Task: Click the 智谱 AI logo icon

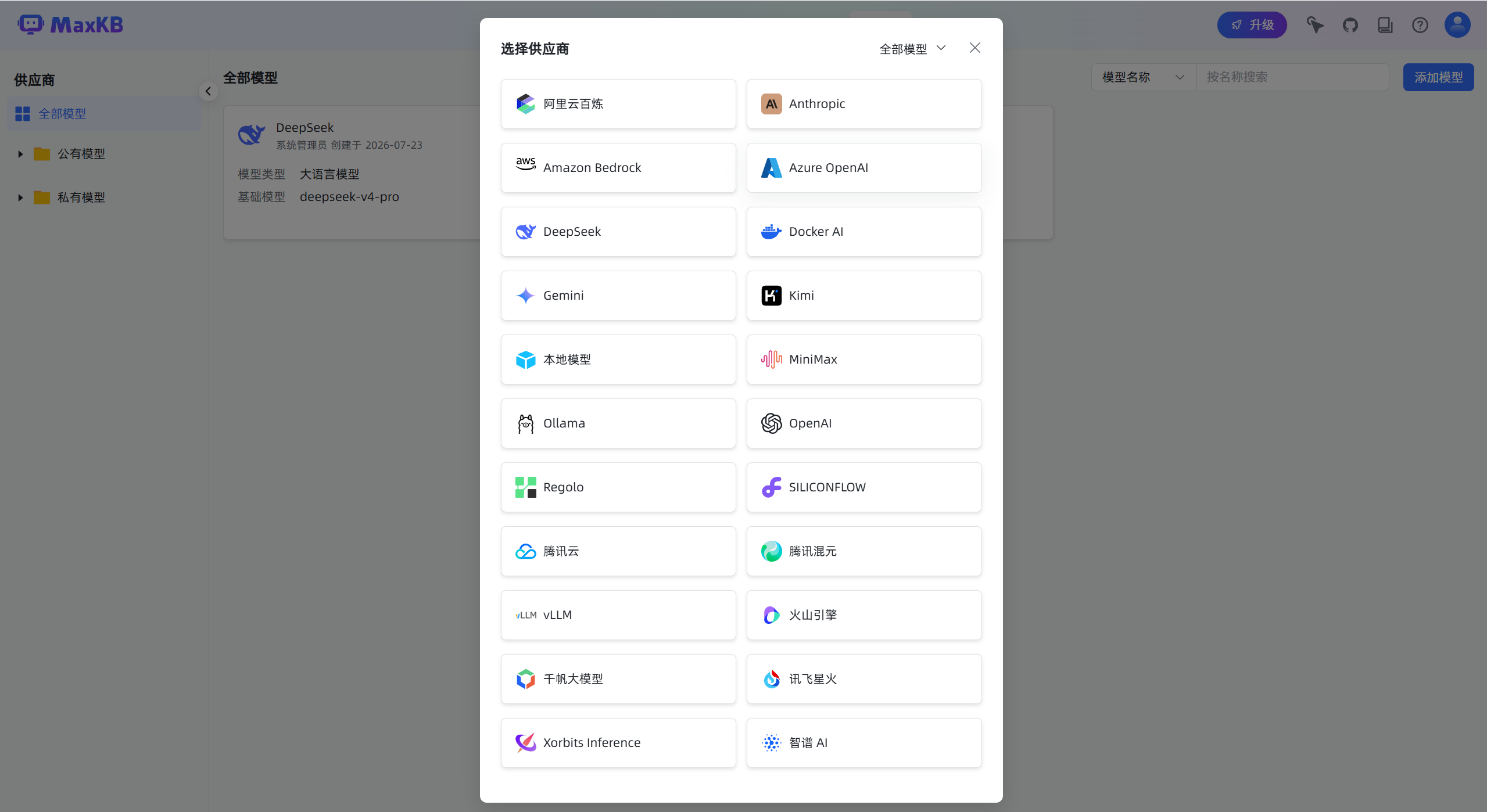Action: (771, 743)
